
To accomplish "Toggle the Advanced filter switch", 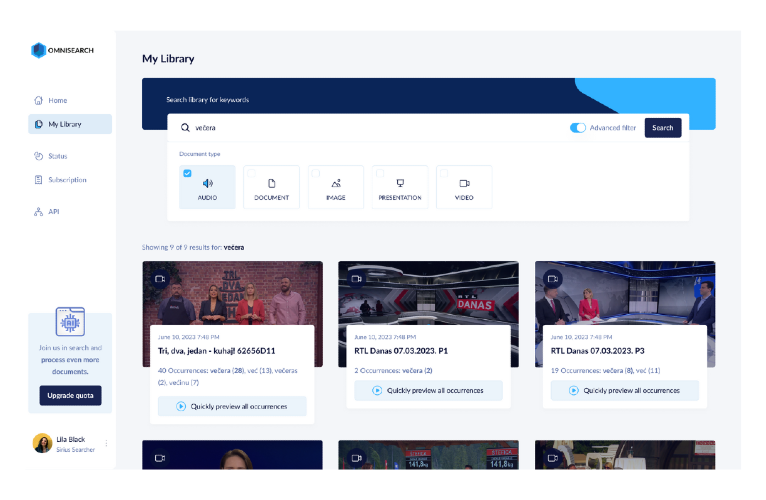I will (x=578, y=128).
